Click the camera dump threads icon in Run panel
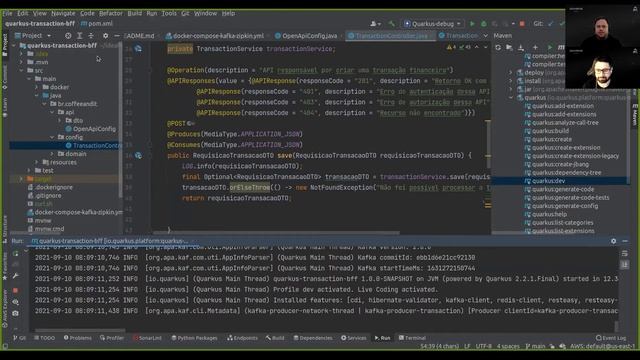Image resolution: width=640 pixels, height=360 pixels. point(16,313)
